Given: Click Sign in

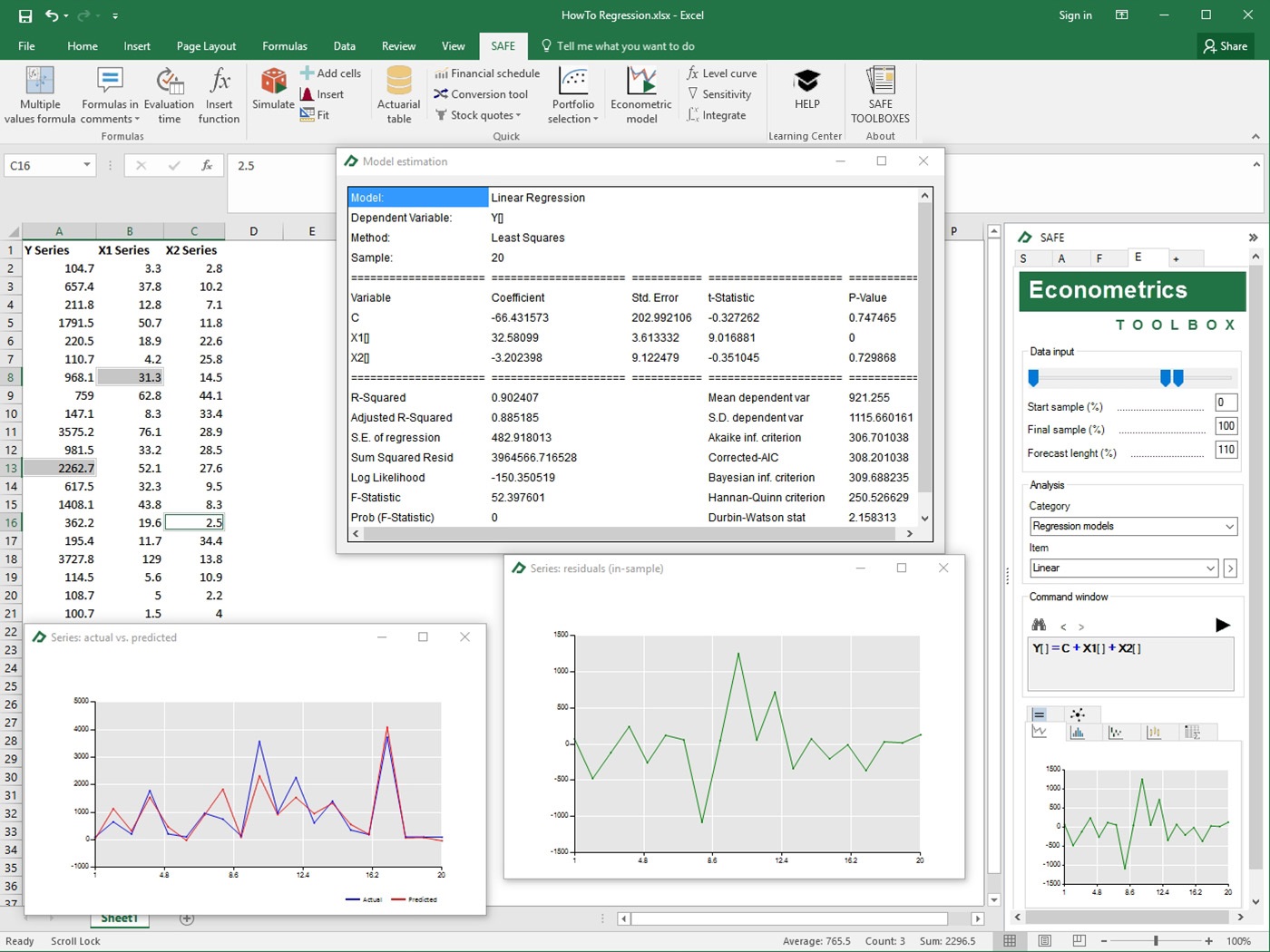Looking at the screenshot, I should click(1075, 15).
